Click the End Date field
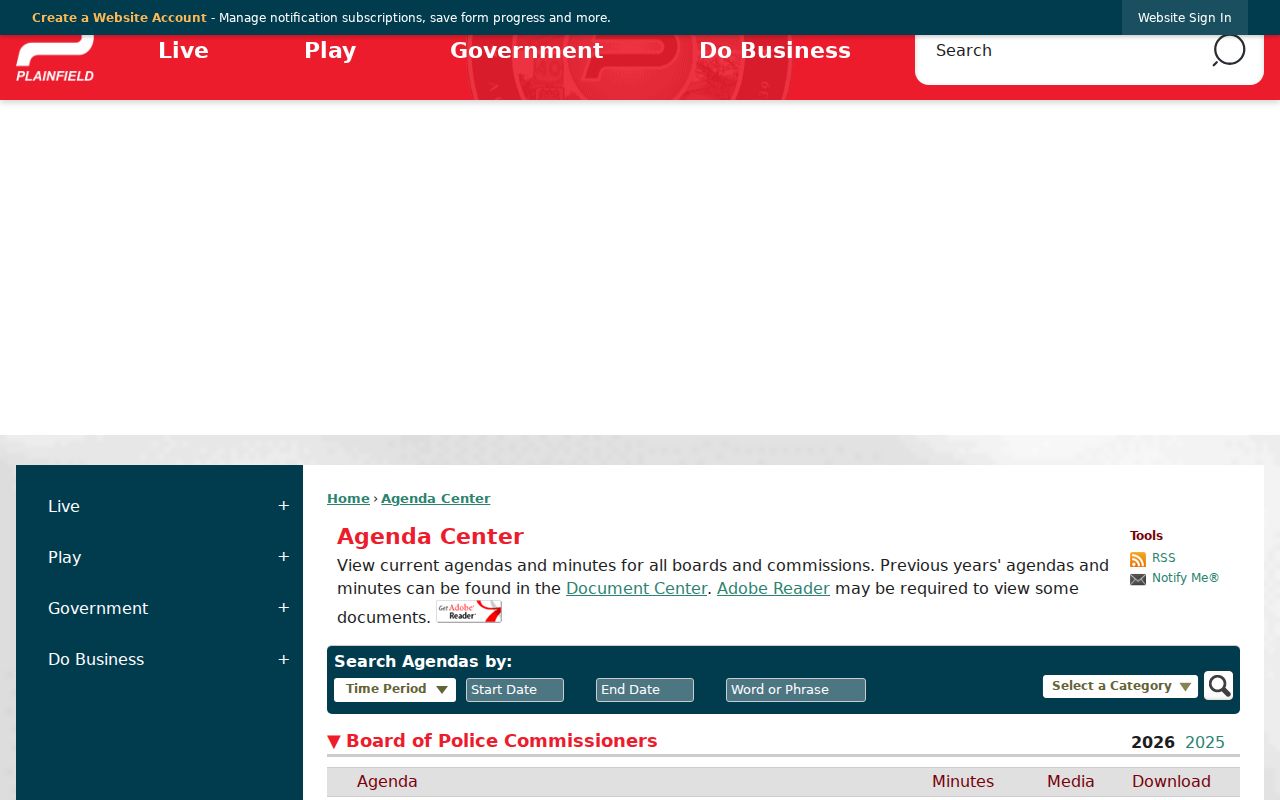Image resolution: width=1280 pixels, height=800 pixels. (x=645, y=690)
